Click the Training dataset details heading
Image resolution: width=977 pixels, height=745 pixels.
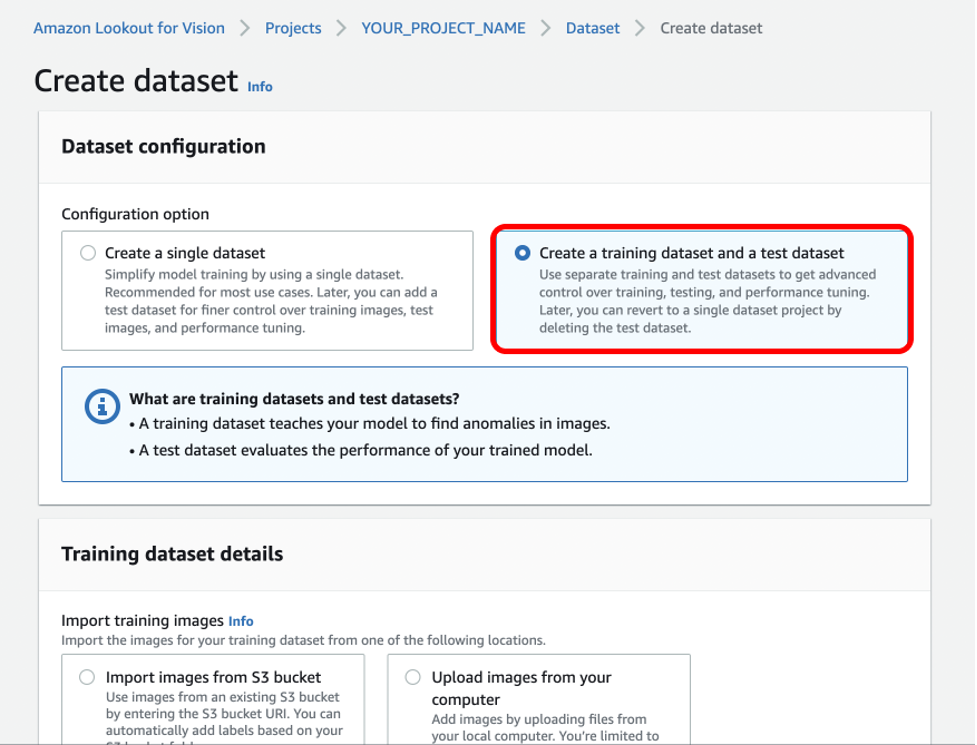pos(172,554)
